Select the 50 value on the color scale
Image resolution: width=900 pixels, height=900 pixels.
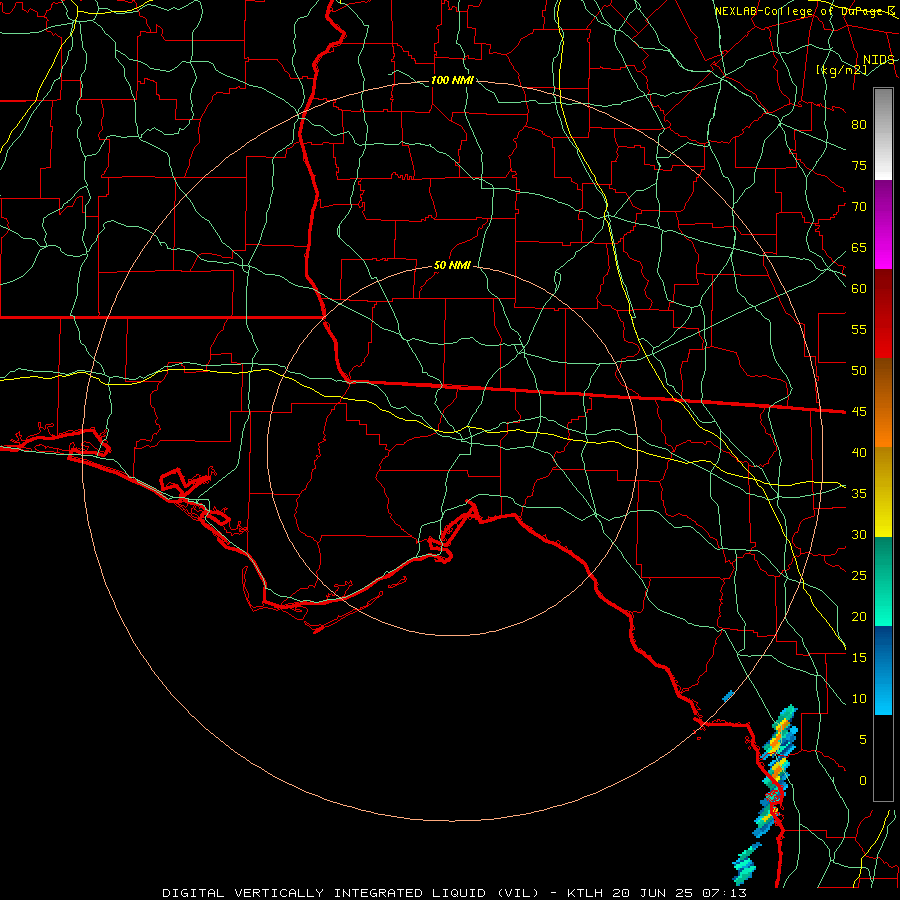click(859, 370)
